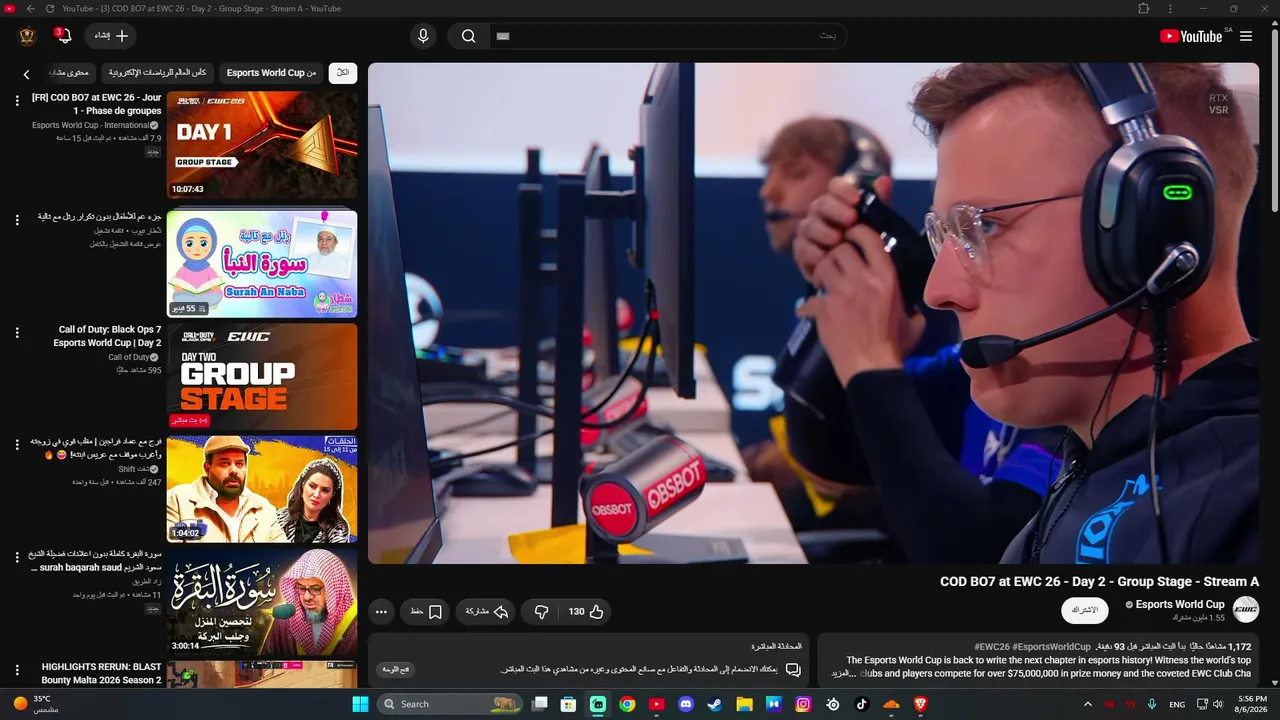
Task: Go back with the browser back arrow
Action: [30, 9]
